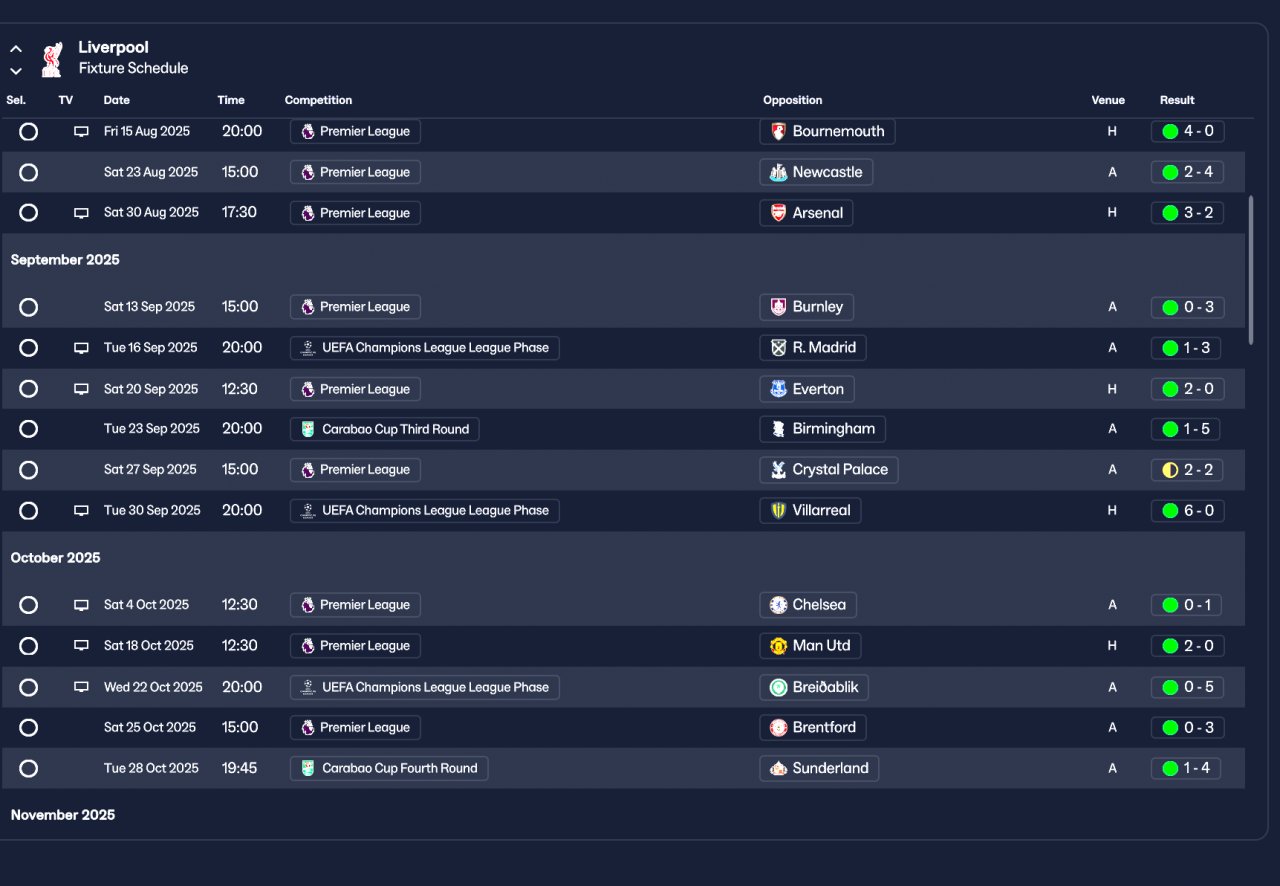Image resolution: width=1280 pixels, height=886 pixels.
Task: Select the Arsenal fixture radio button
Action: [x=28, y=213]
